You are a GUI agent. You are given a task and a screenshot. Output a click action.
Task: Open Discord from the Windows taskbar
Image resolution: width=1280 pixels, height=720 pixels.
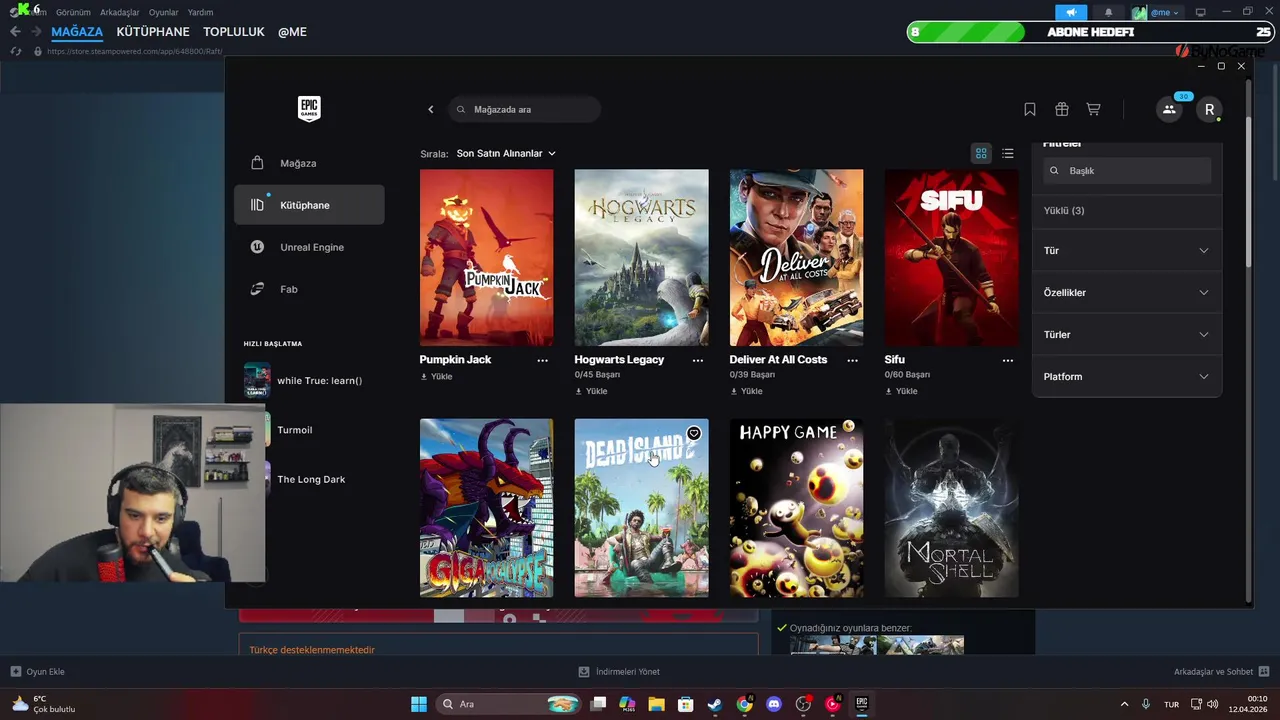click(774, 704)
